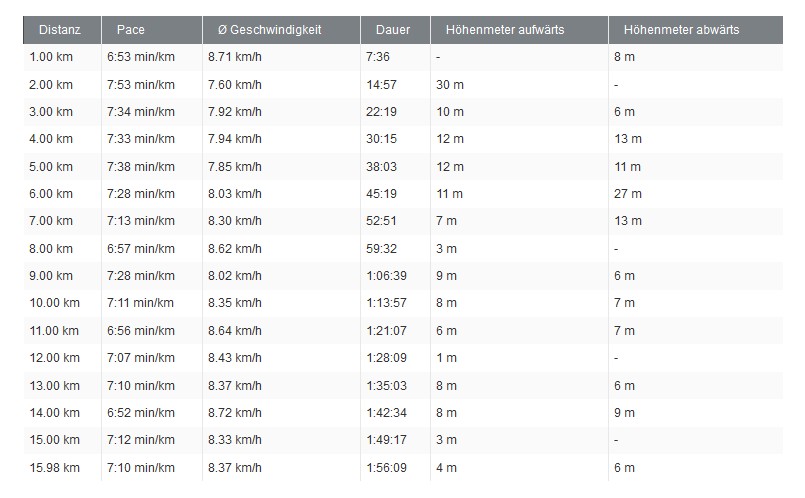Click the 27 m descent cell
The width and height of the screenshot is (805, 498).
pos(628,194)
